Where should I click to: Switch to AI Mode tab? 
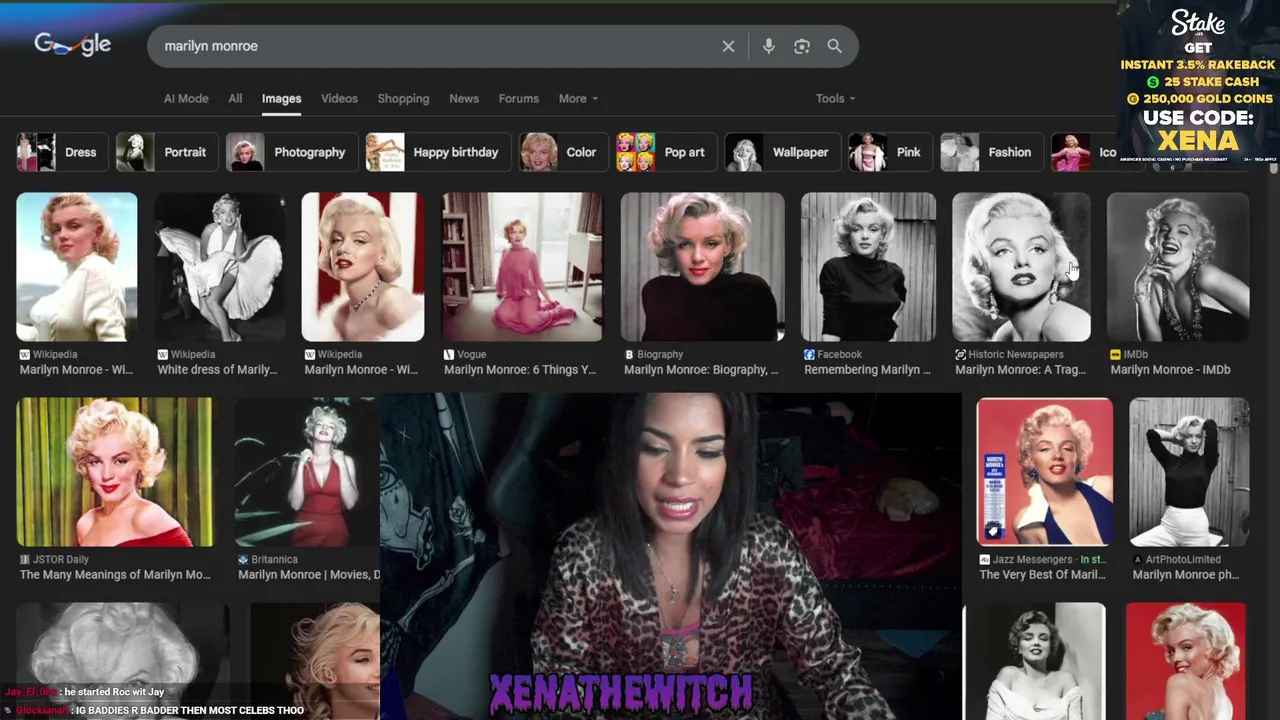pos(186,98)
